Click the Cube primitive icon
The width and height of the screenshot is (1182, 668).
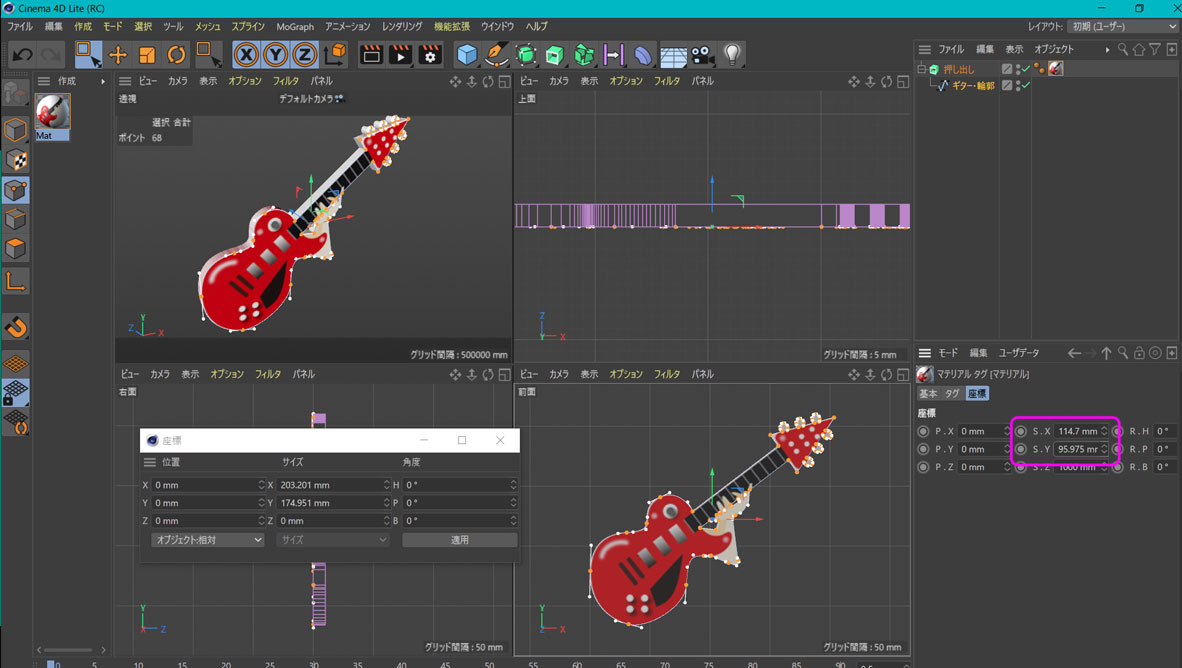(467, 55)
